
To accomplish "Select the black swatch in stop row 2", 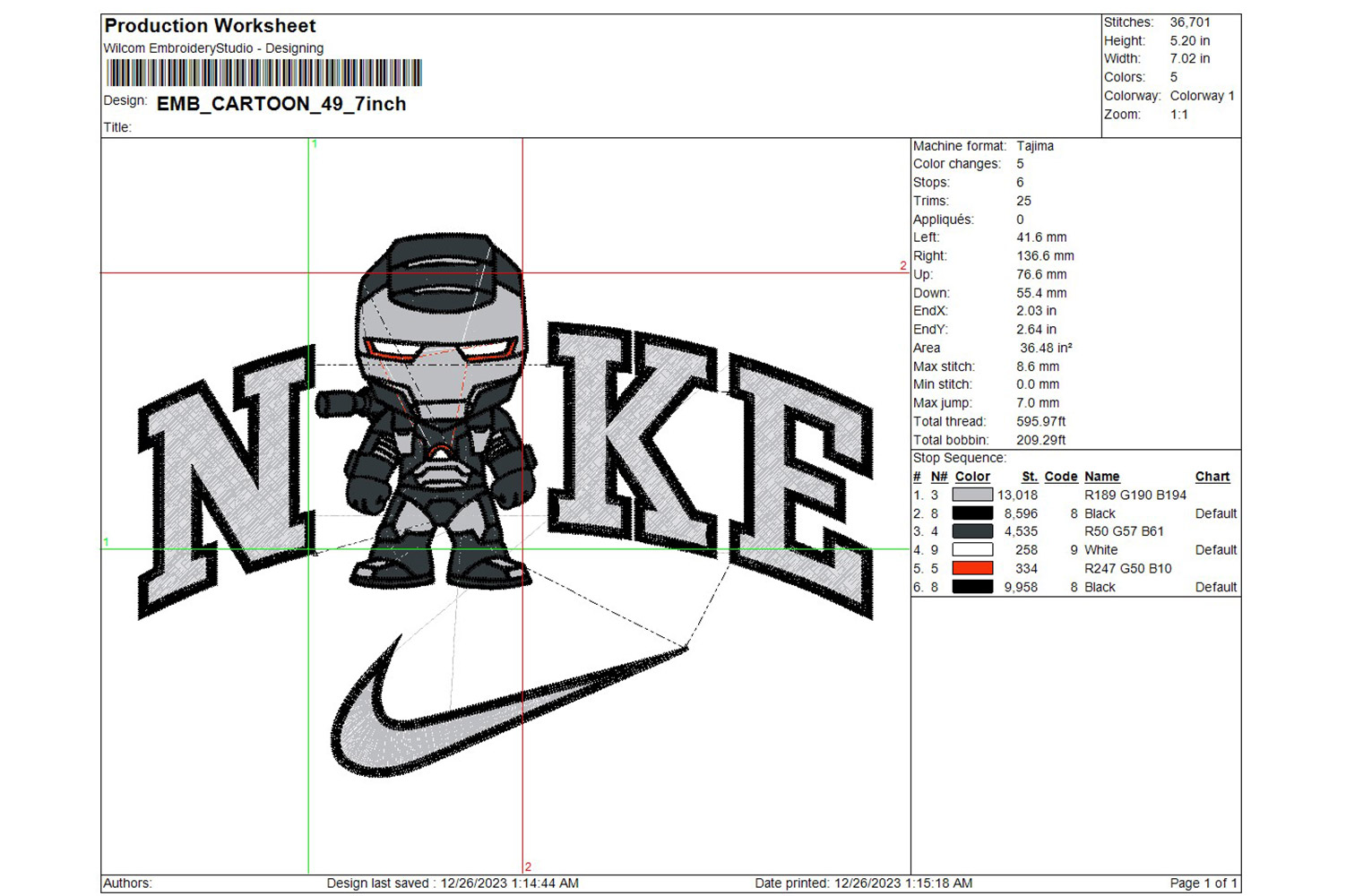I will tap(972, 513).
